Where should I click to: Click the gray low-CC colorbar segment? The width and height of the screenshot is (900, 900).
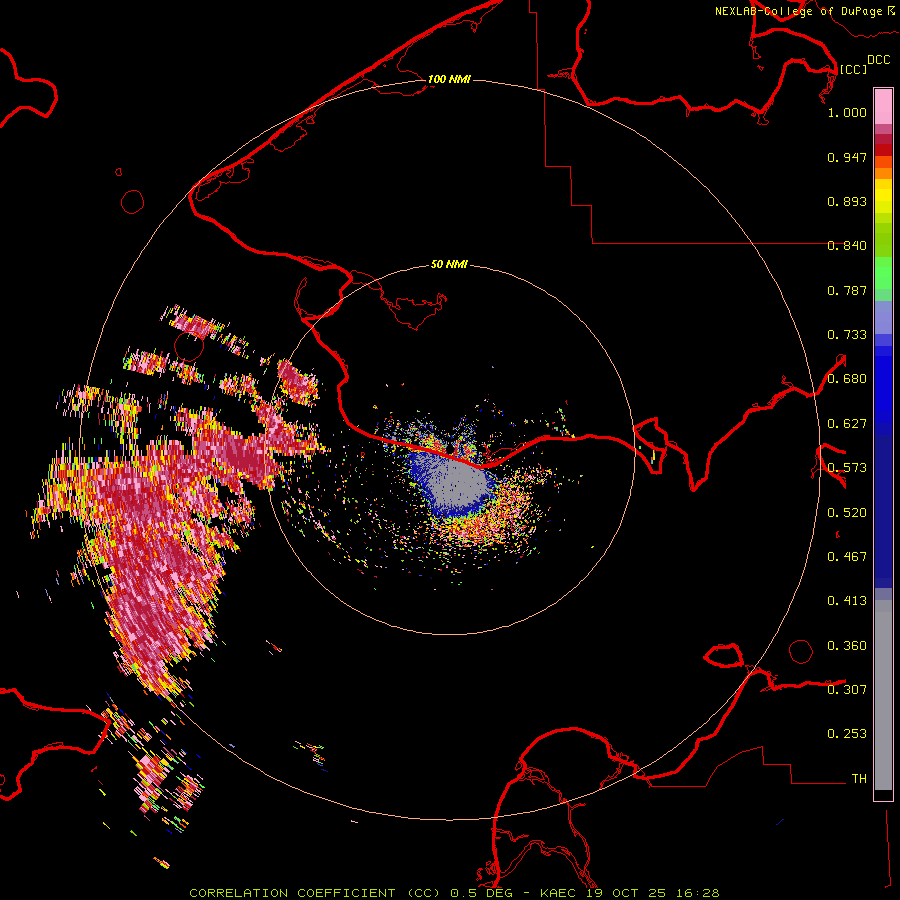(x=883, y=695)
